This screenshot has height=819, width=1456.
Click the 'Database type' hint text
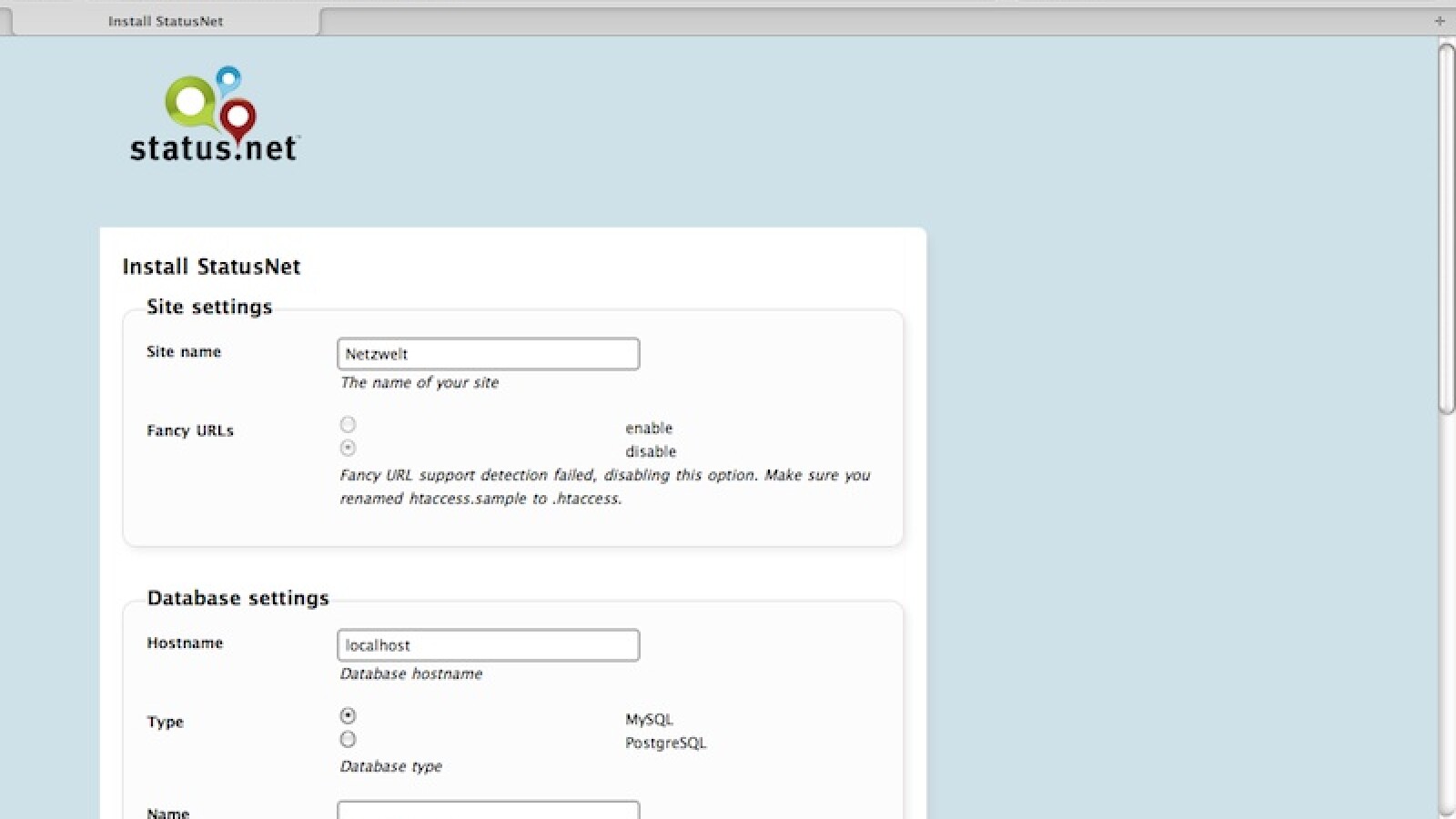click(x=390, y=766)
